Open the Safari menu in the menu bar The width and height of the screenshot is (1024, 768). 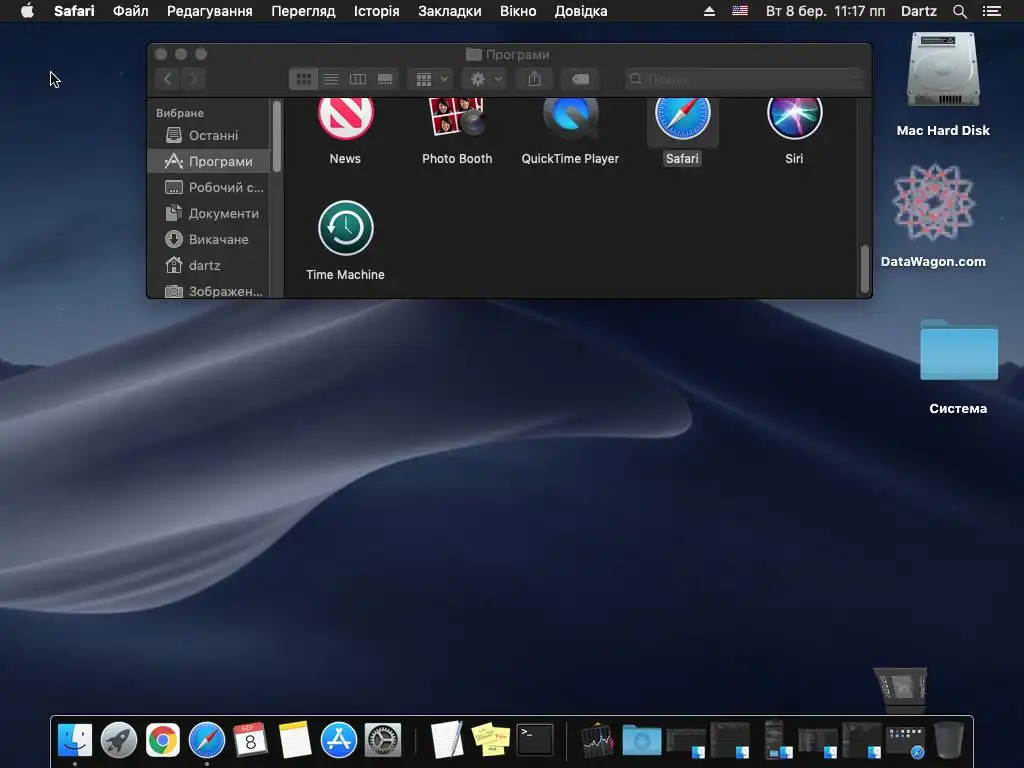[74, 11]
